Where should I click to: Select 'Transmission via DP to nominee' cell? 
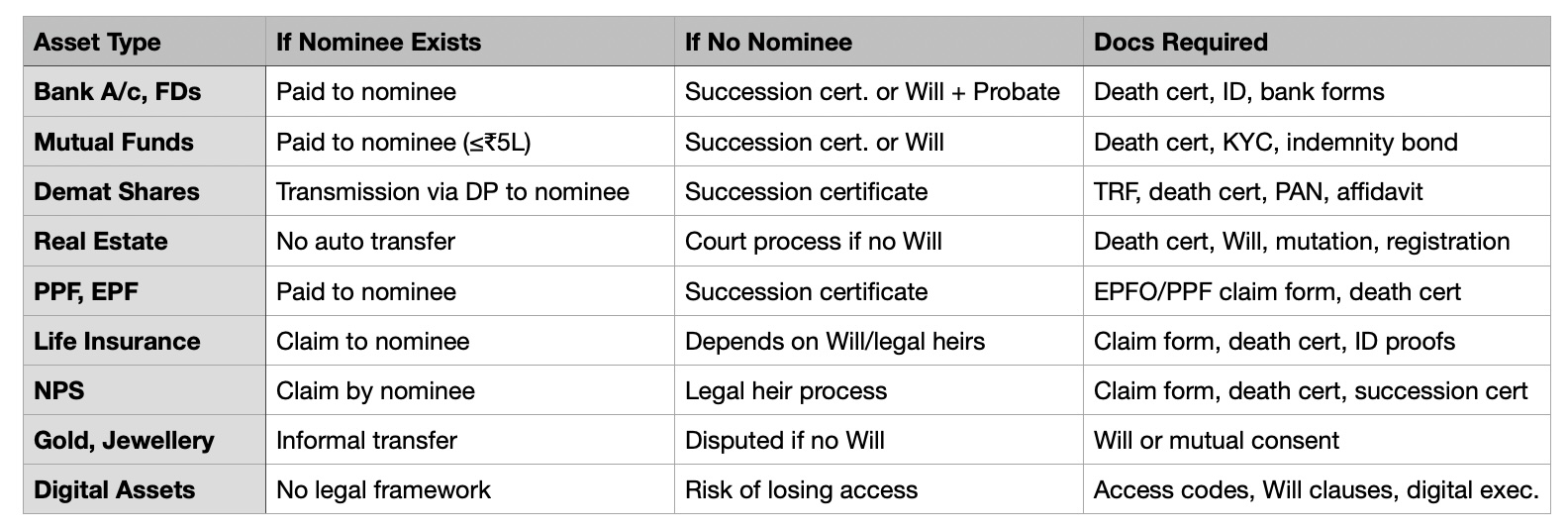pyautogui.click(x=470, y=191)
